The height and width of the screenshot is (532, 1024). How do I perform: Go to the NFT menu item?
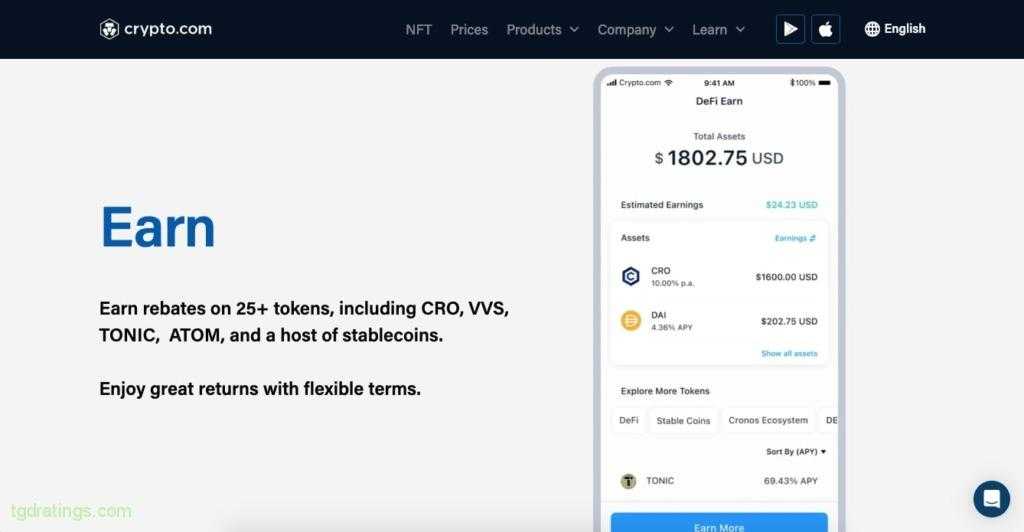click(x=419, y=30)
